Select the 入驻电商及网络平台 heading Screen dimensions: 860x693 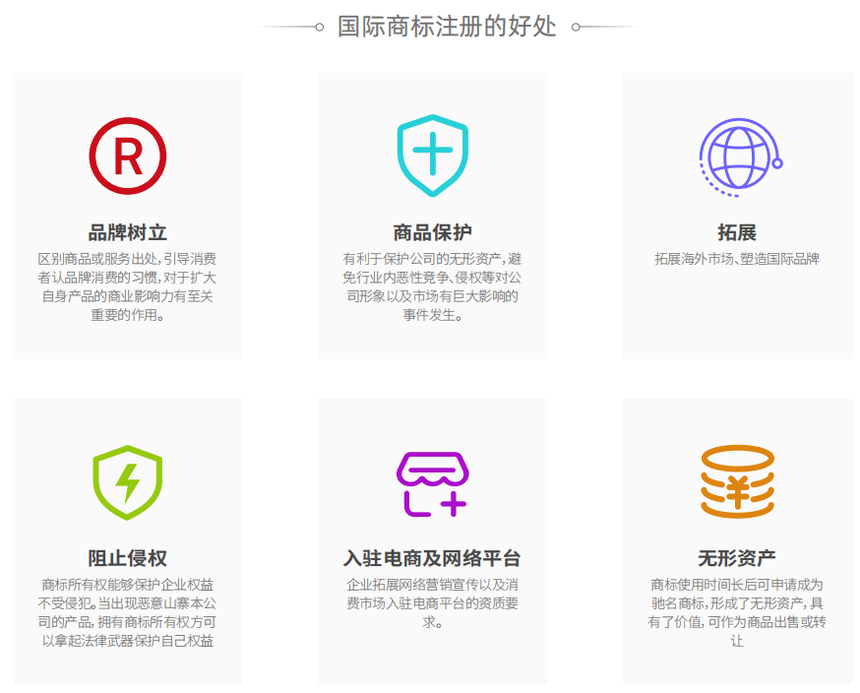(x=432, y=558)
